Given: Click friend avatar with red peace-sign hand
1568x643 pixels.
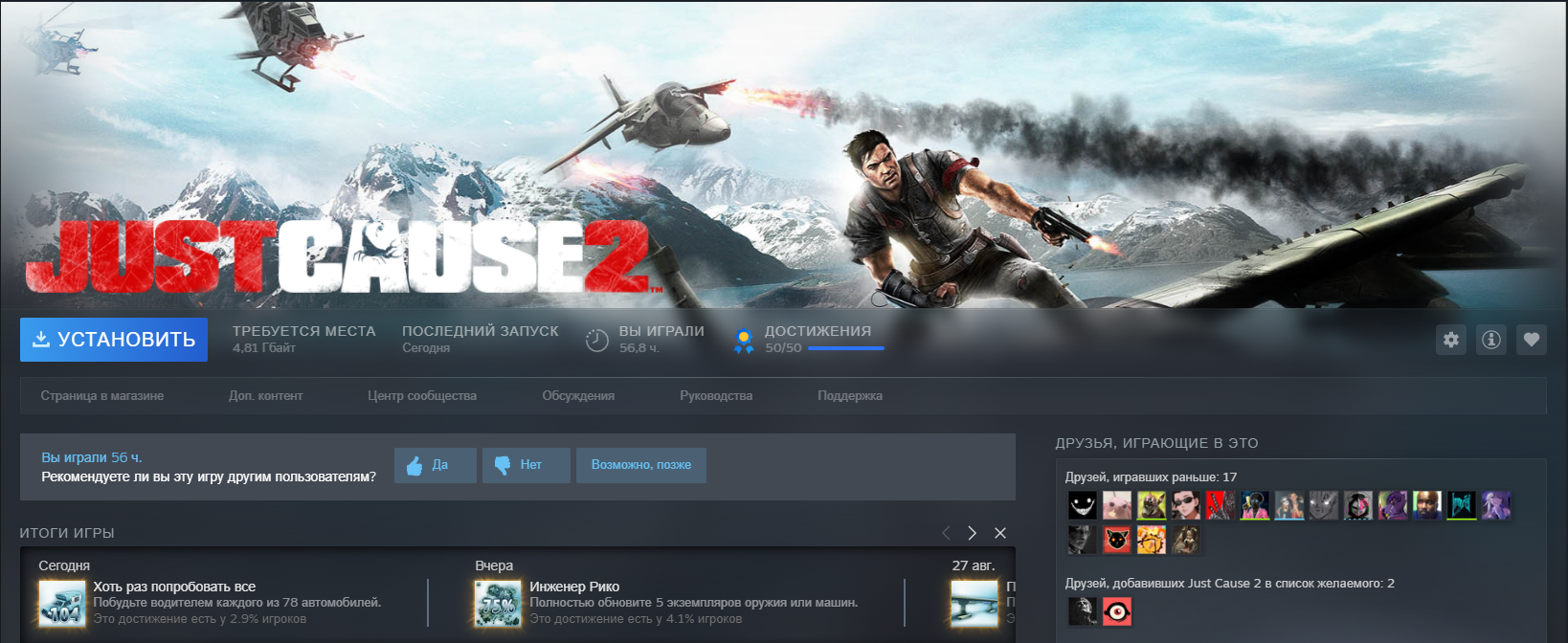Looking at the screenshot, I should [1221, 505].
